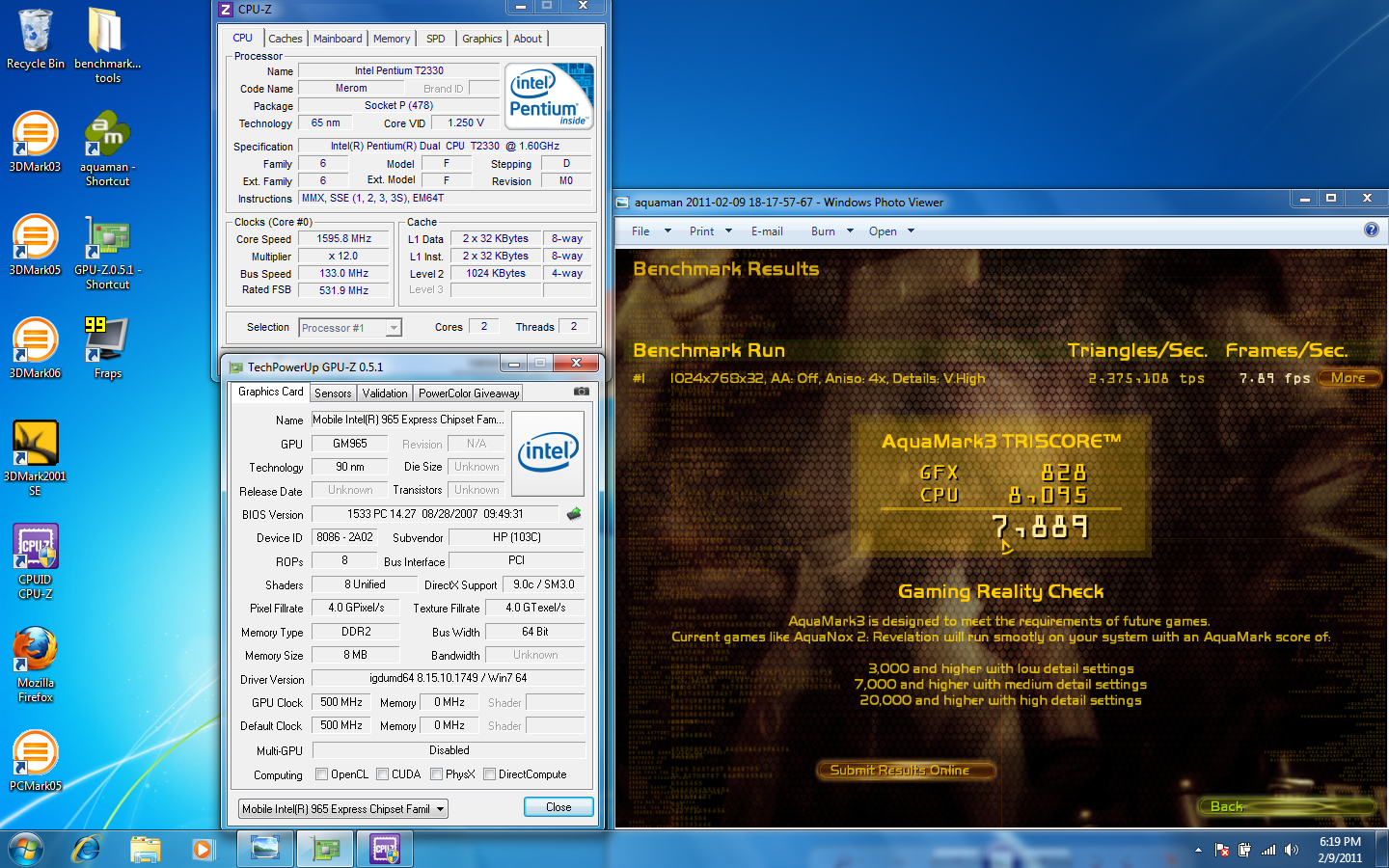Click the network signal tray icon

click(x=1268, y=850)
